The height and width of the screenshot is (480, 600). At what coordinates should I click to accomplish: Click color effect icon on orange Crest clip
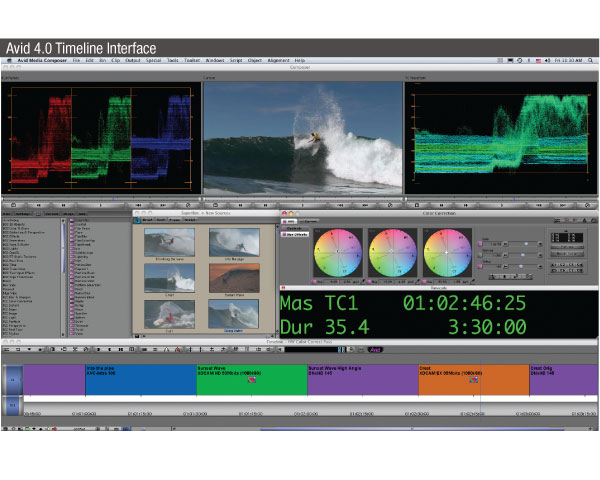coord(474,380)
